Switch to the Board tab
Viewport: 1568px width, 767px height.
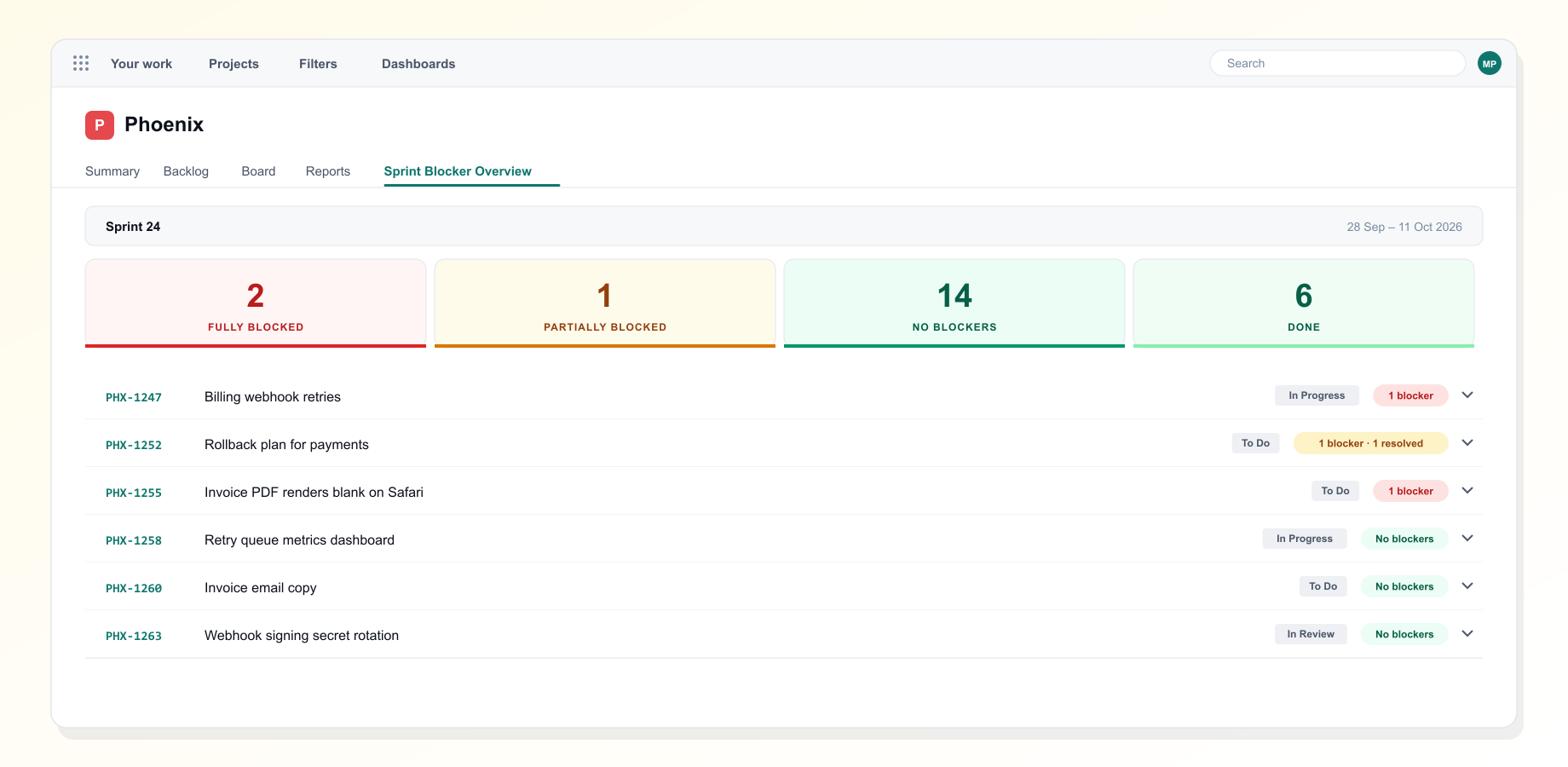tap(258, 171)
